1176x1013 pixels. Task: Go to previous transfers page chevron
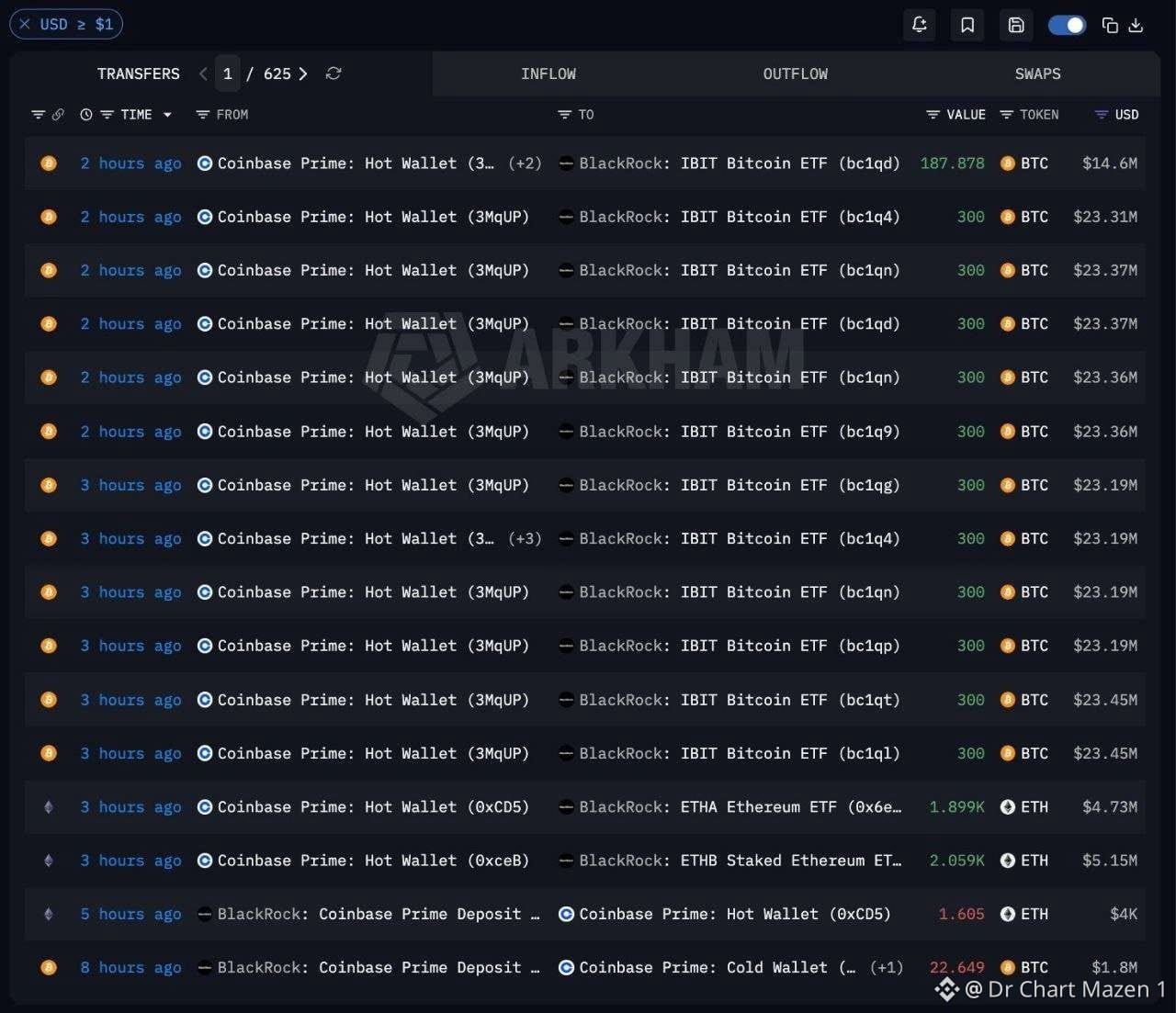pyautogui.click(x=203, y=73)
